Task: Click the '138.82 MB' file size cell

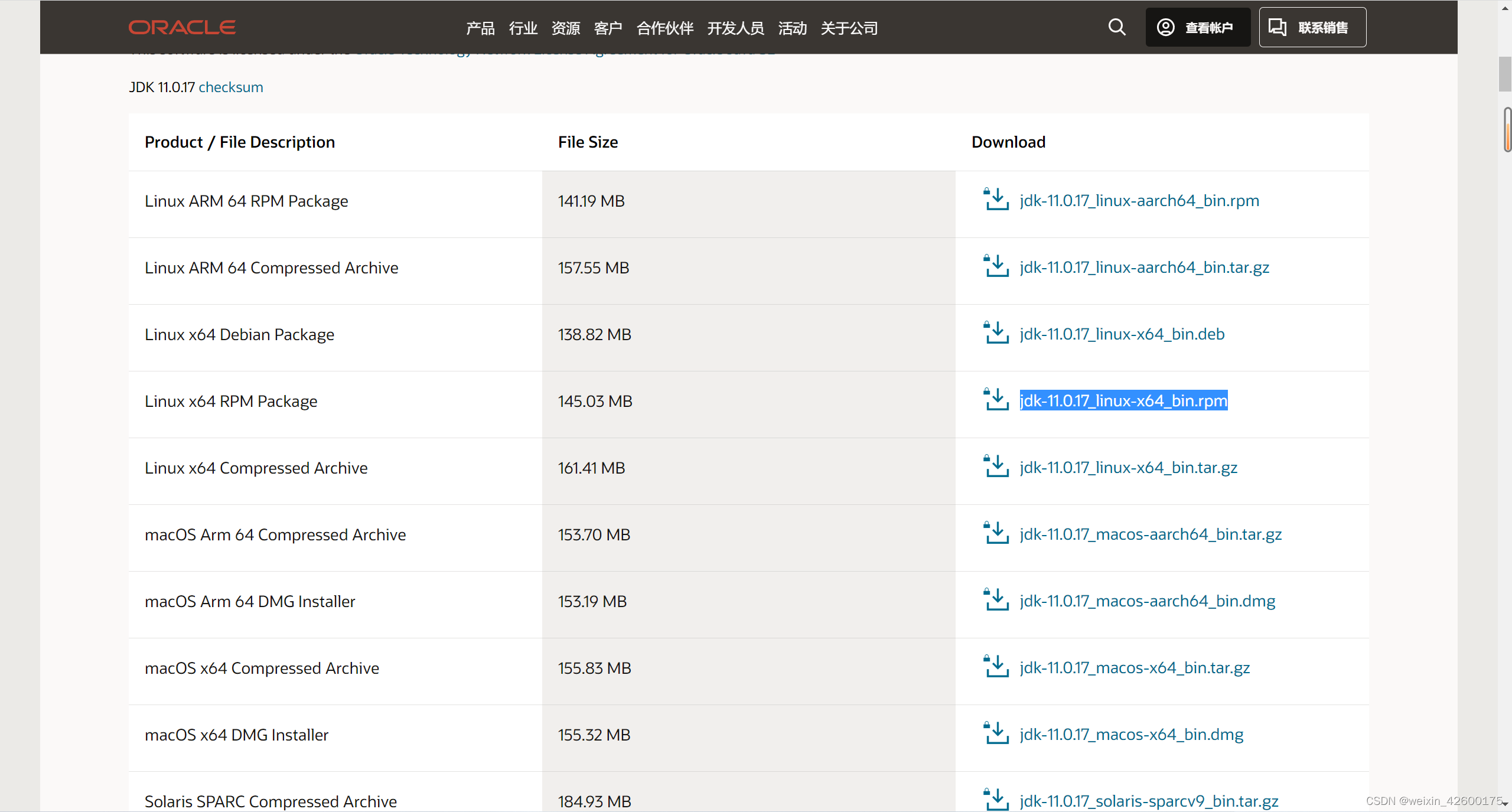Action: pos(748,338)
